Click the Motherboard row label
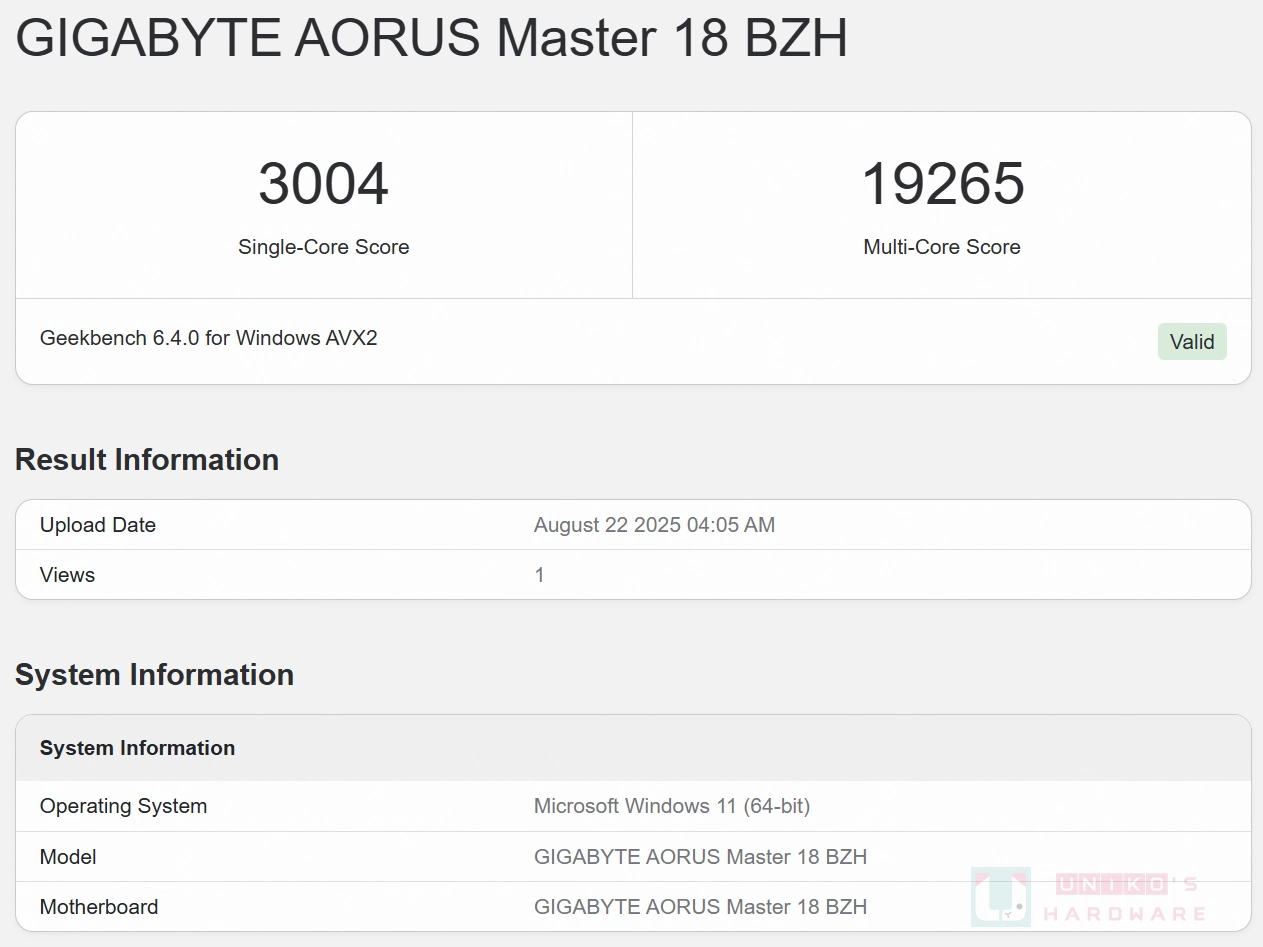Image resolution: width=1263 pixels, height=947 pixels. tap(99, 907)
